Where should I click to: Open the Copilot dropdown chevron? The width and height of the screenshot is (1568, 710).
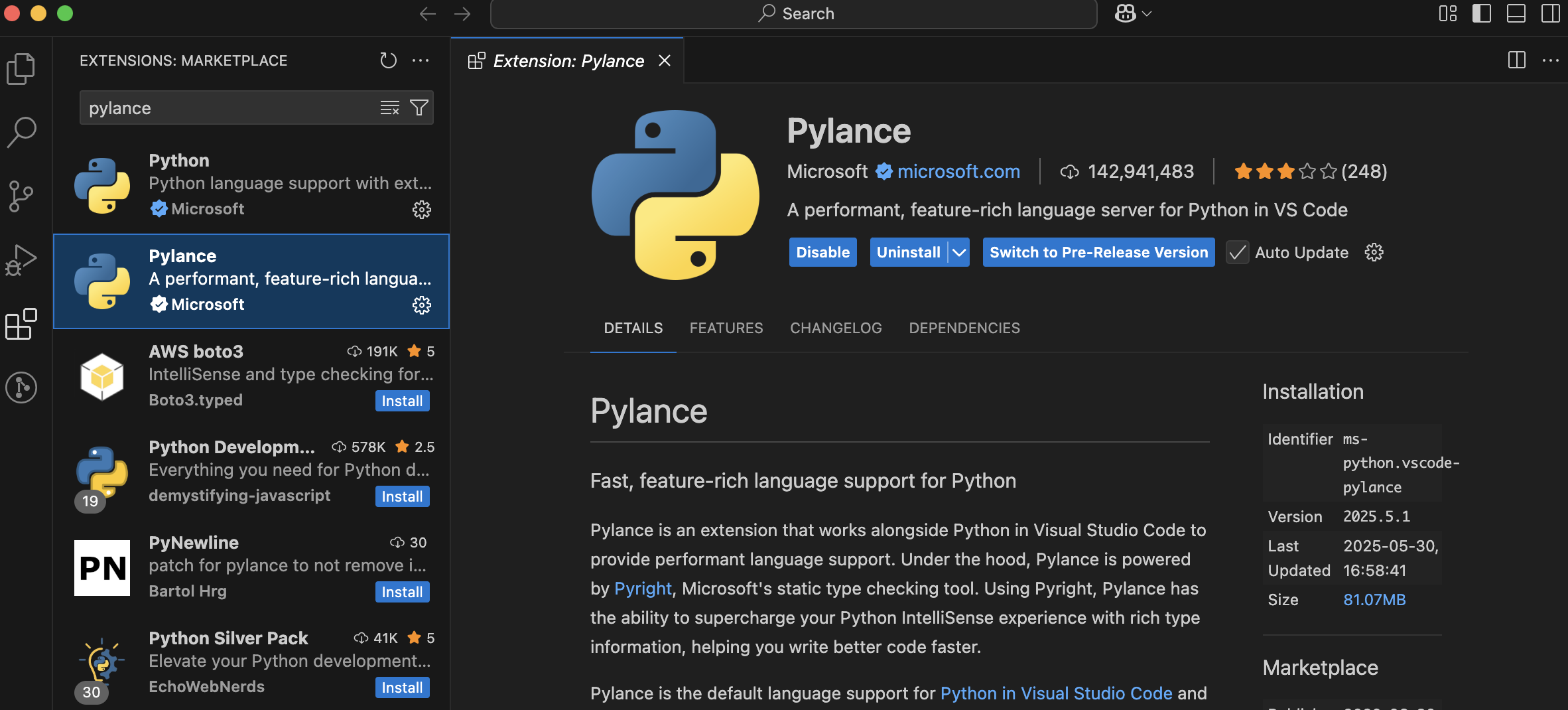(x=1147, y=13)
